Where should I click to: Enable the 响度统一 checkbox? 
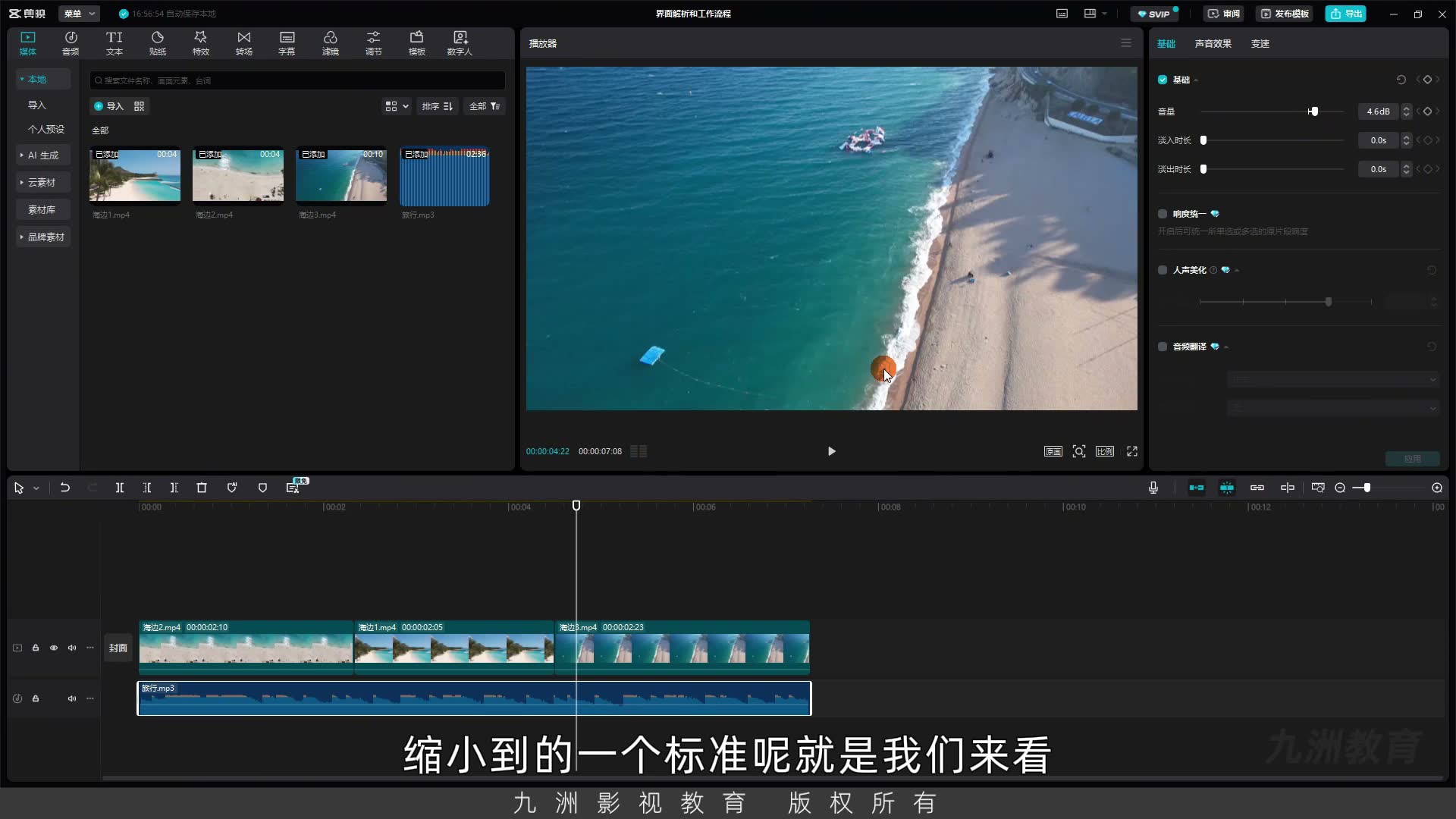(x=1163, y=214)
